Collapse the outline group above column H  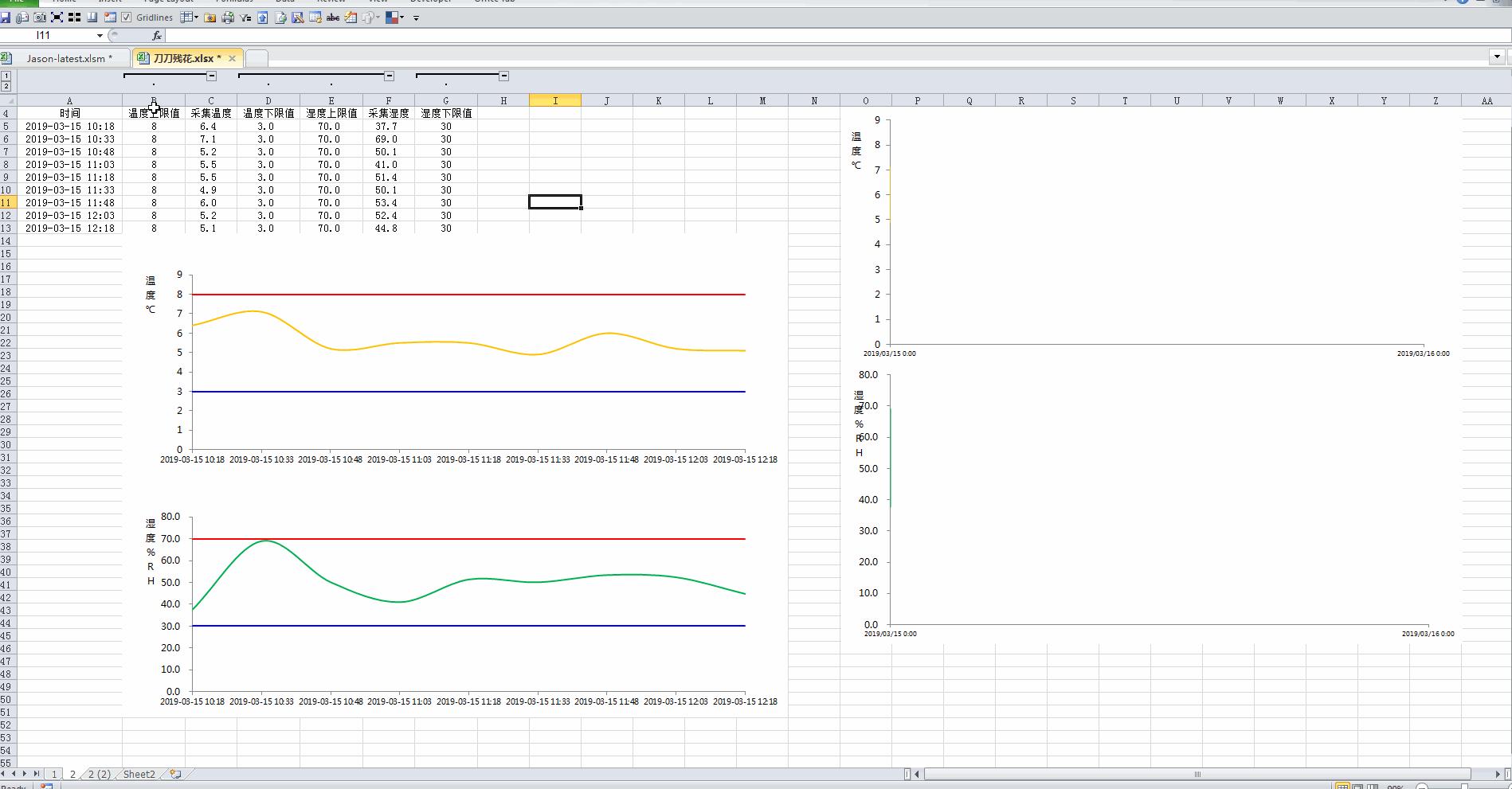[x=503, y=76]
